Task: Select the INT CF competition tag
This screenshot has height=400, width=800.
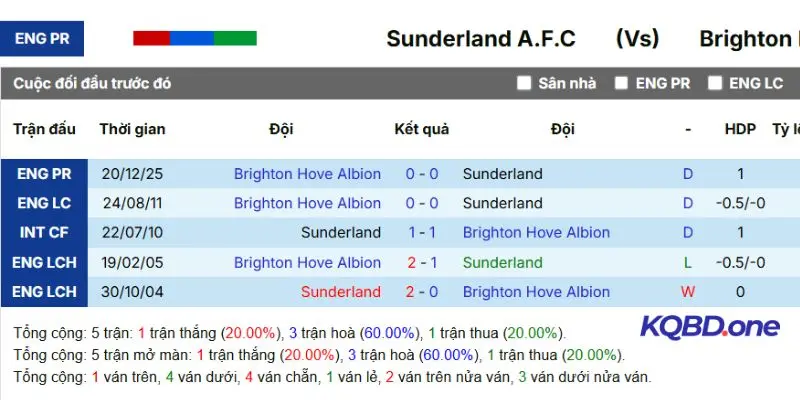Action: [x=44, y=233]
